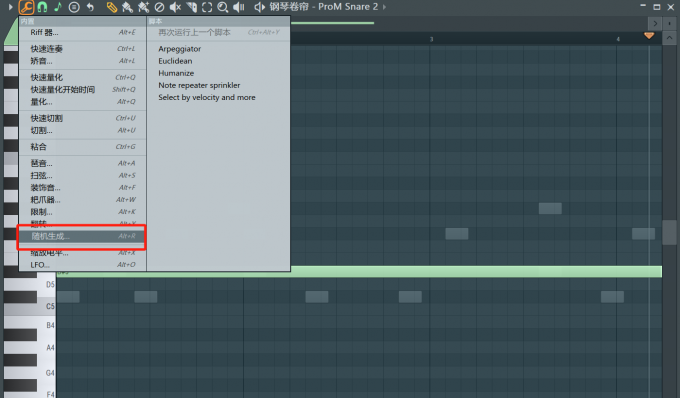This screenshot has width=680, height=398.
Task: Select the paint brush tool
Action: [127, 7]
